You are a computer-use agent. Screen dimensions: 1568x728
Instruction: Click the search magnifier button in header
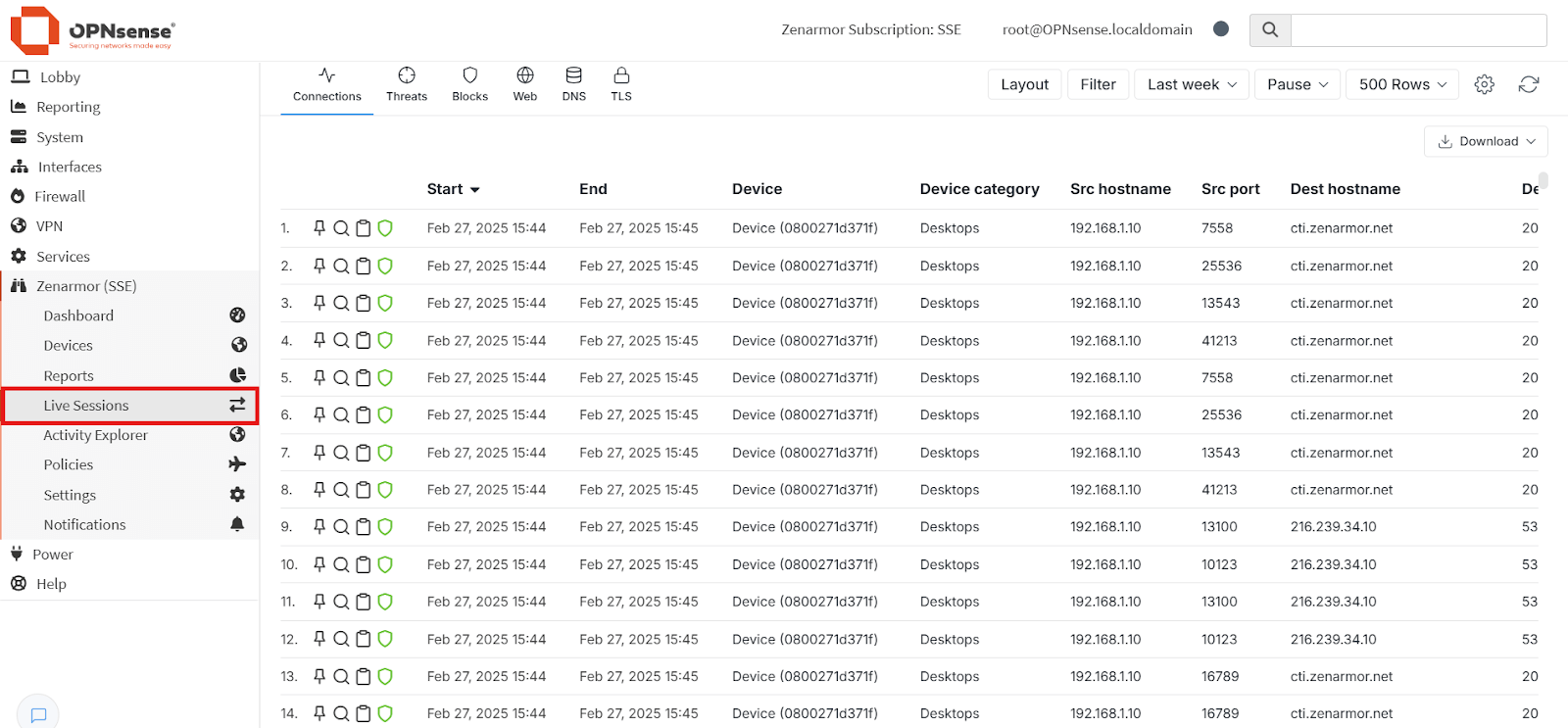[1270, 29]
